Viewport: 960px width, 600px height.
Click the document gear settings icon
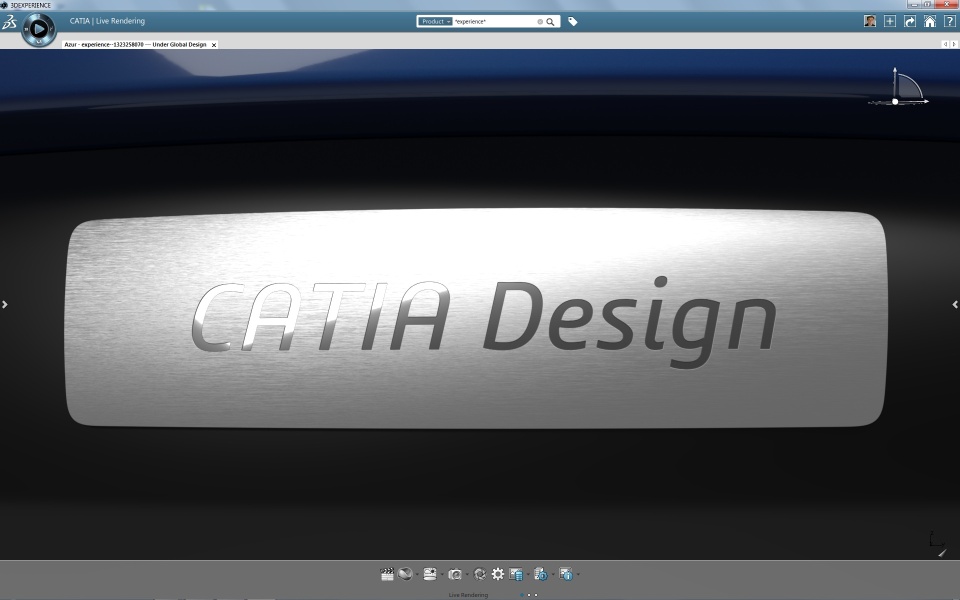(x=541, y=574)
